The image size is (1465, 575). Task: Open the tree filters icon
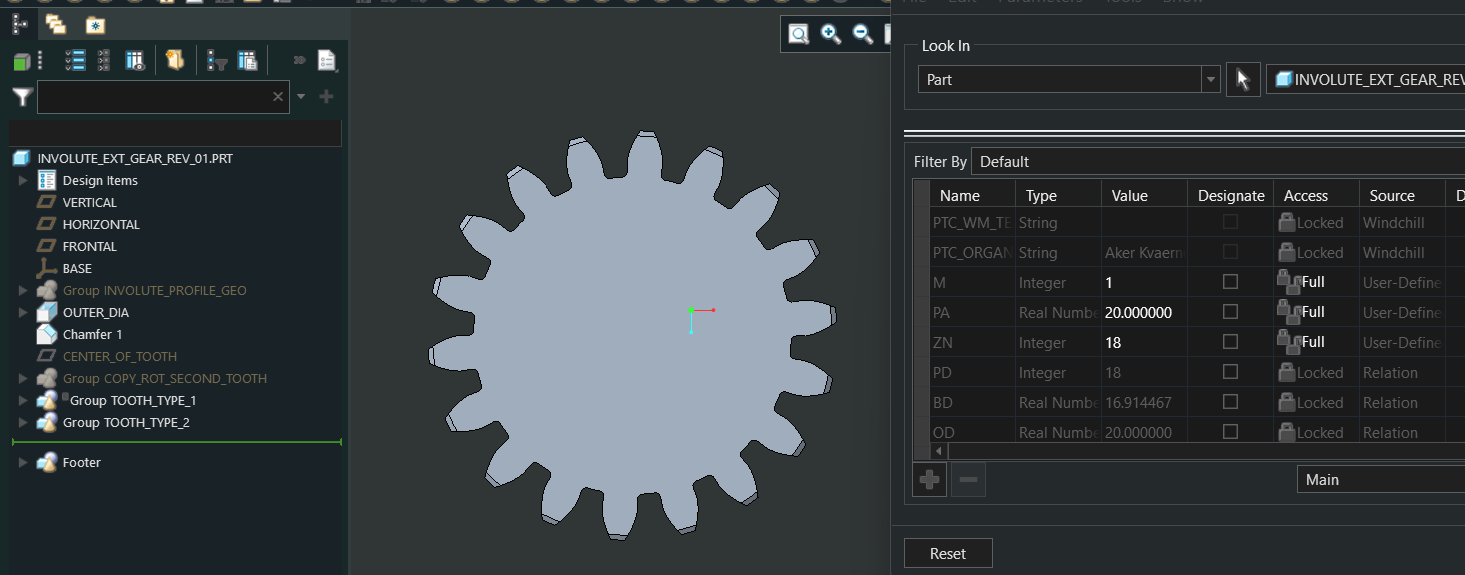pyautogui.click(x=217, y=61)
